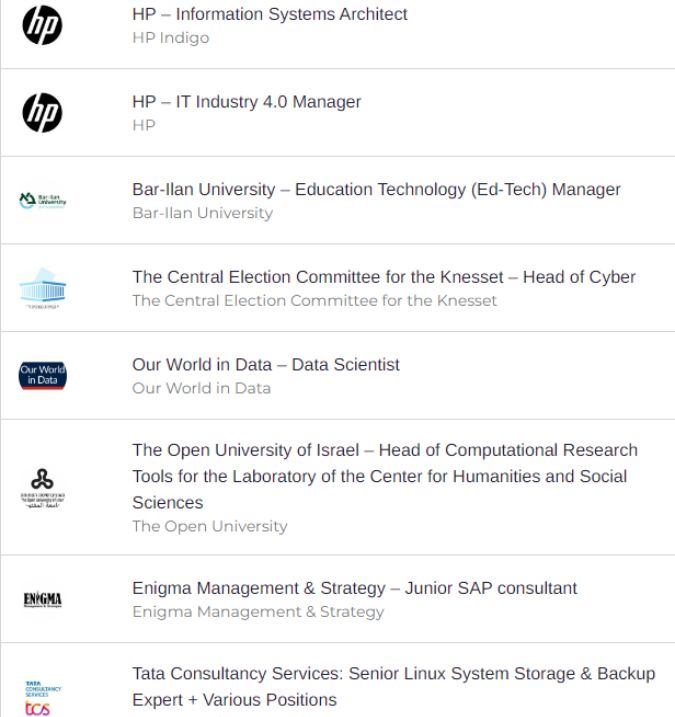Open the Education Technology (Ed-Tech) Manager listing
This screenshot has height=717, width=675.
coord(376,189)
